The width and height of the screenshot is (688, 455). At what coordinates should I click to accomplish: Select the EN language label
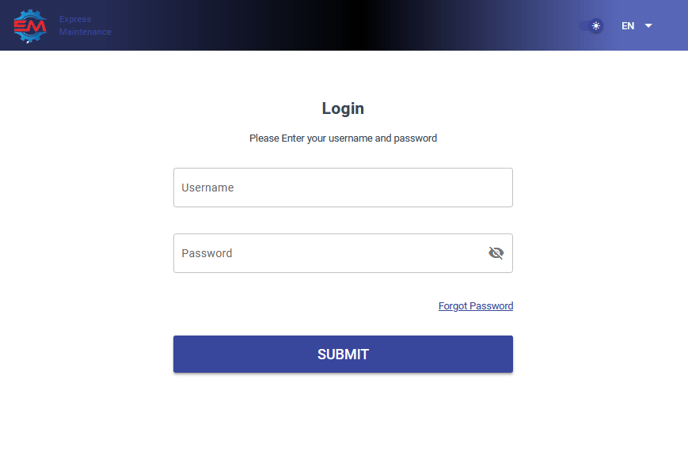click(x=627, y=26)
